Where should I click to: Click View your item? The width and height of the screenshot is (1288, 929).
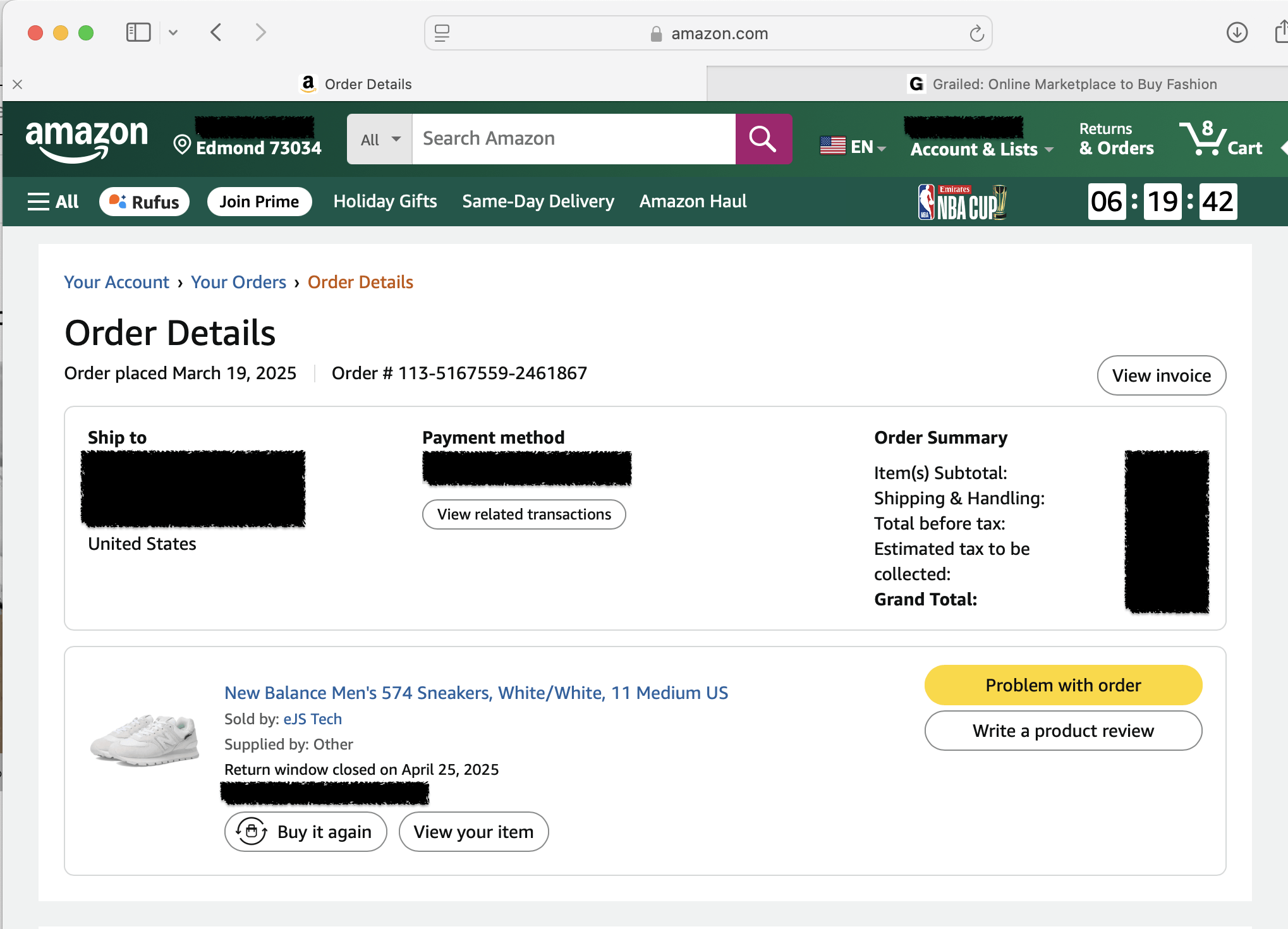coord(473,832)
